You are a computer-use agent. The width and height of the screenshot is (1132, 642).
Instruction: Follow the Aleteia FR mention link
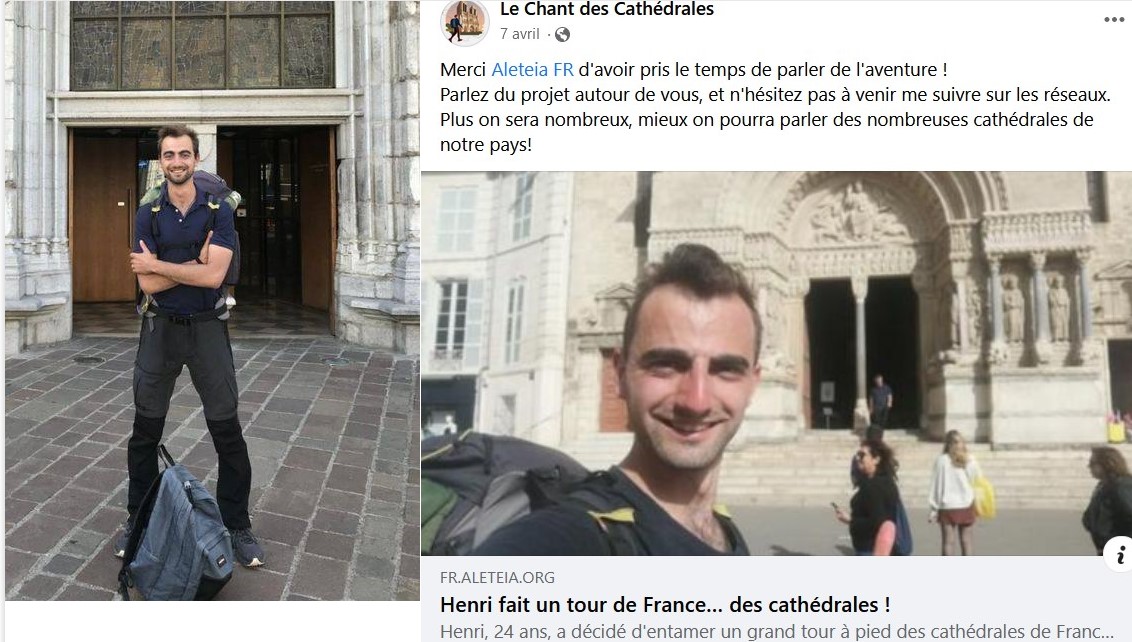532,69
